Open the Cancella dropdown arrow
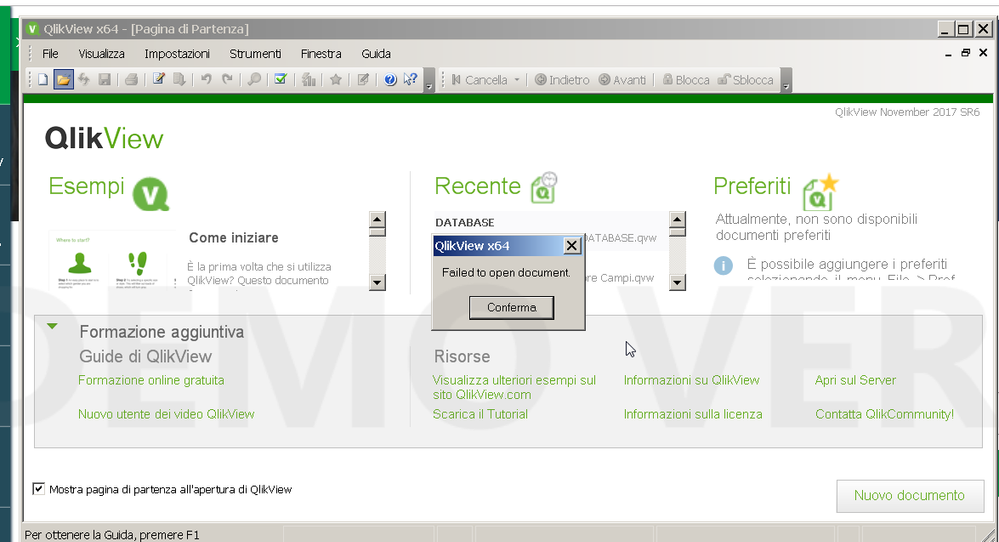This screenshot has height=542, width=999. tap(517, 80)
